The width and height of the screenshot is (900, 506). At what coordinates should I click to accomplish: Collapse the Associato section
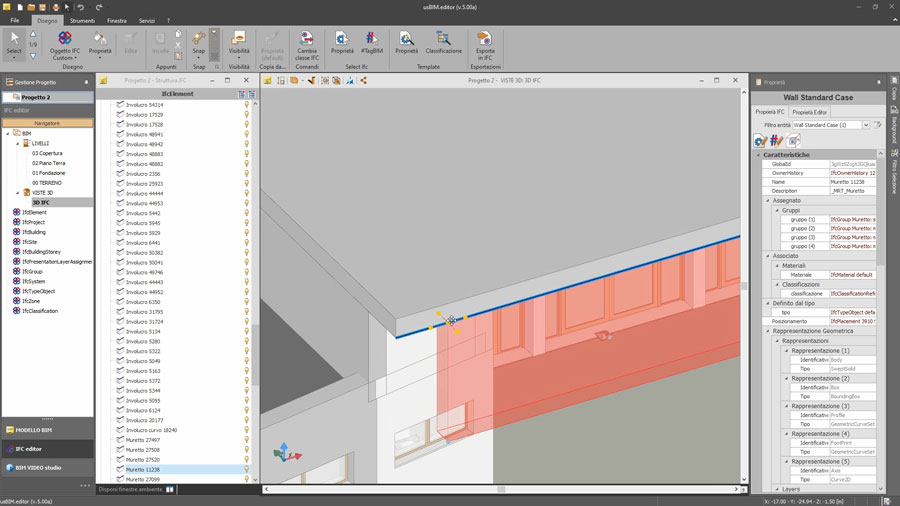(x=768, y=256)
